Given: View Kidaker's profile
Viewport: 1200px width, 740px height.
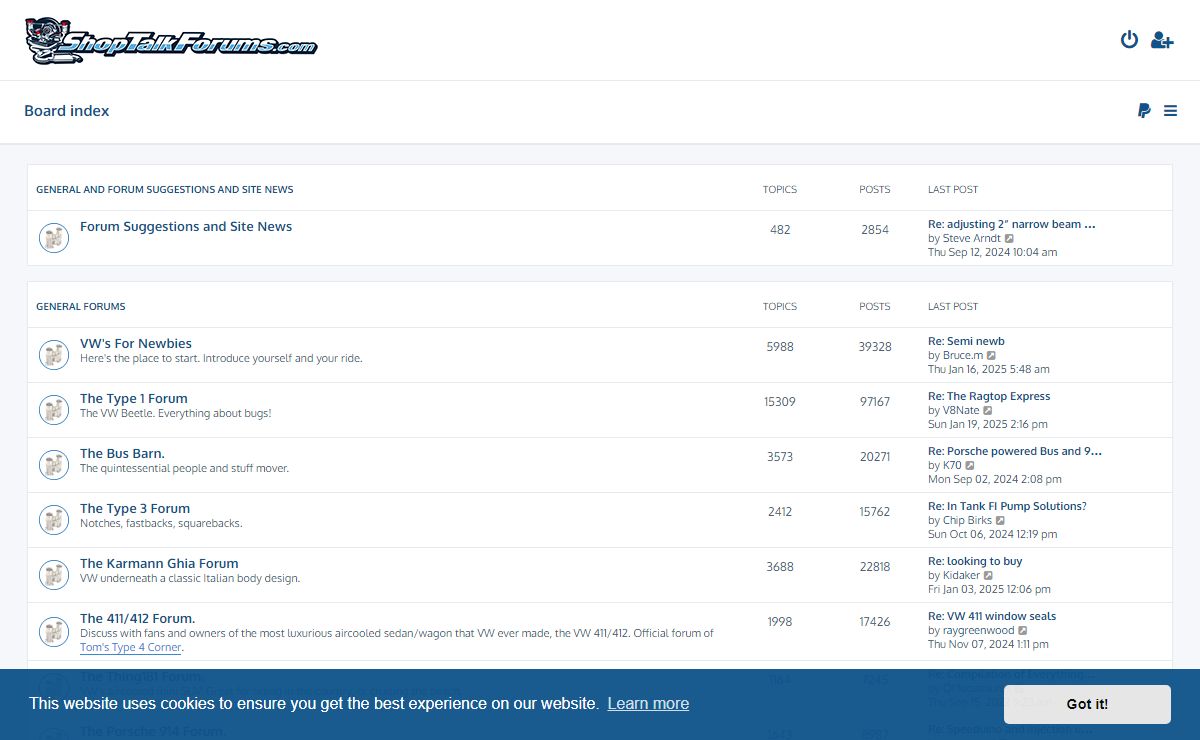Looking at the screenshot, I should [962, 576].
